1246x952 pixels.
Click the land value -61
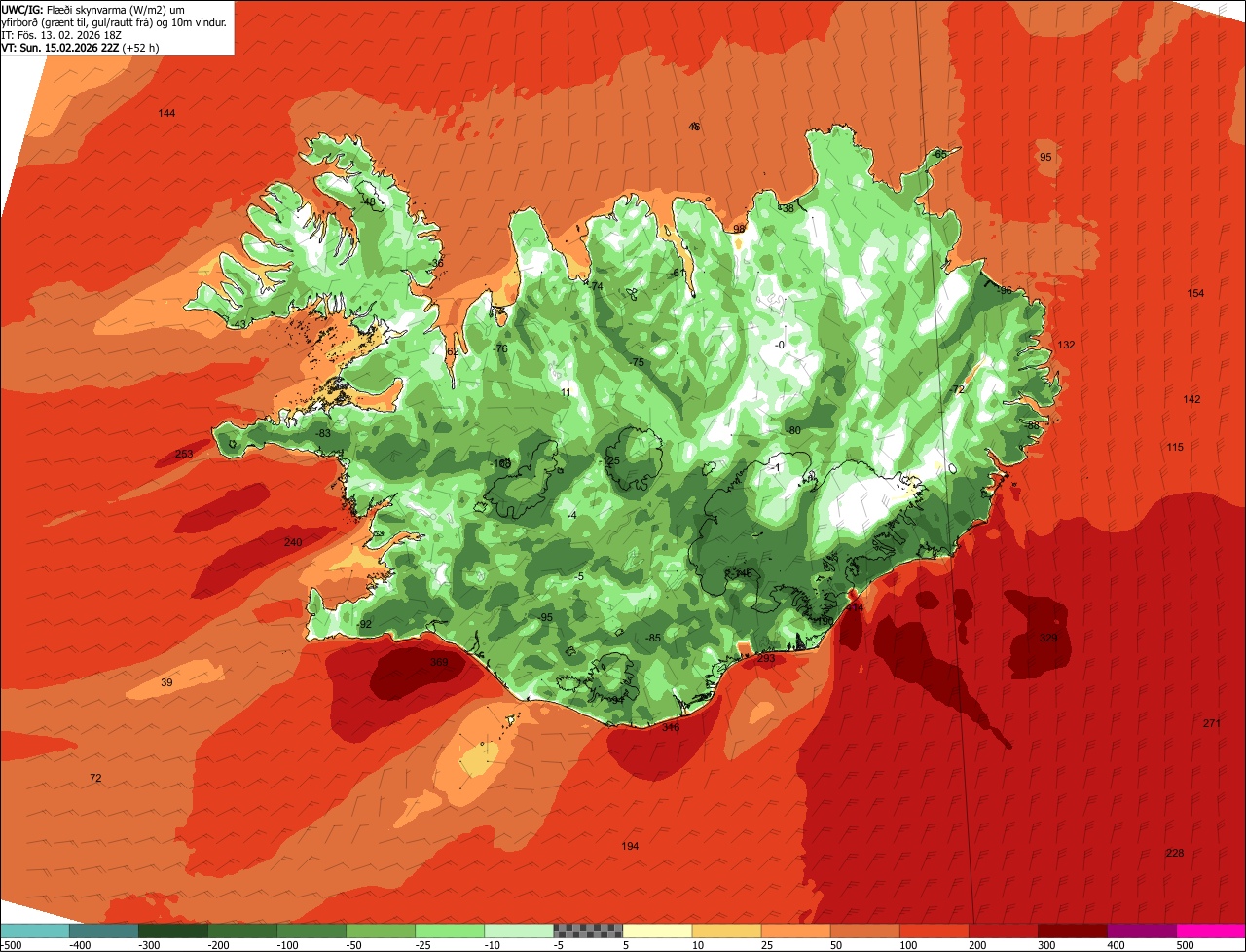click(678, 274)
